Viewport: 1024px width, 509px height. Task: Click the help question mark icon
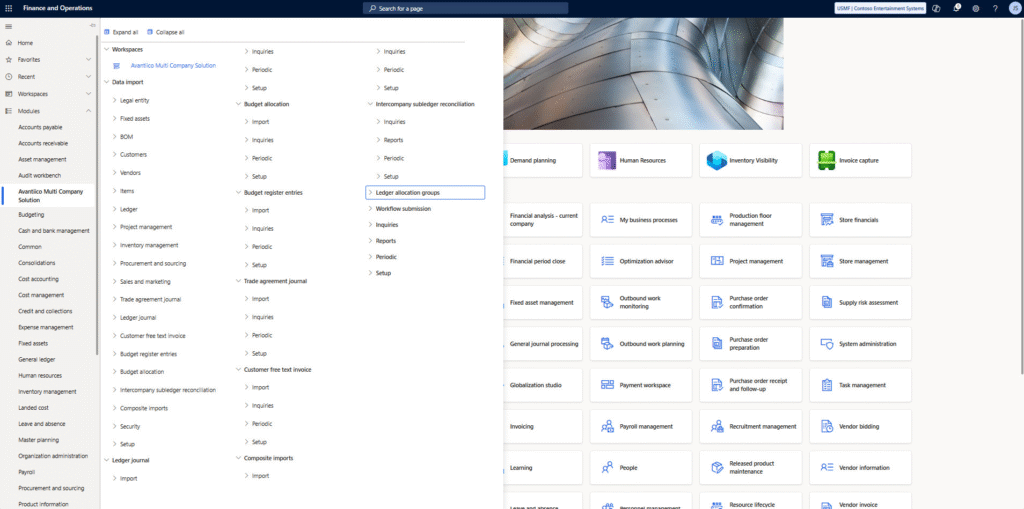(995, 8)
